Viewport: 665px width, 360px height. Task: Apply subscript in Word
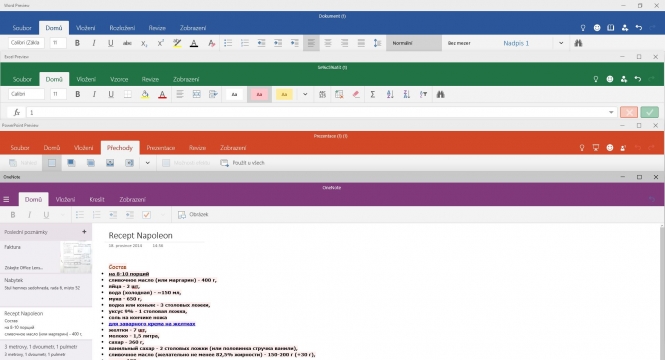[144, 43]
